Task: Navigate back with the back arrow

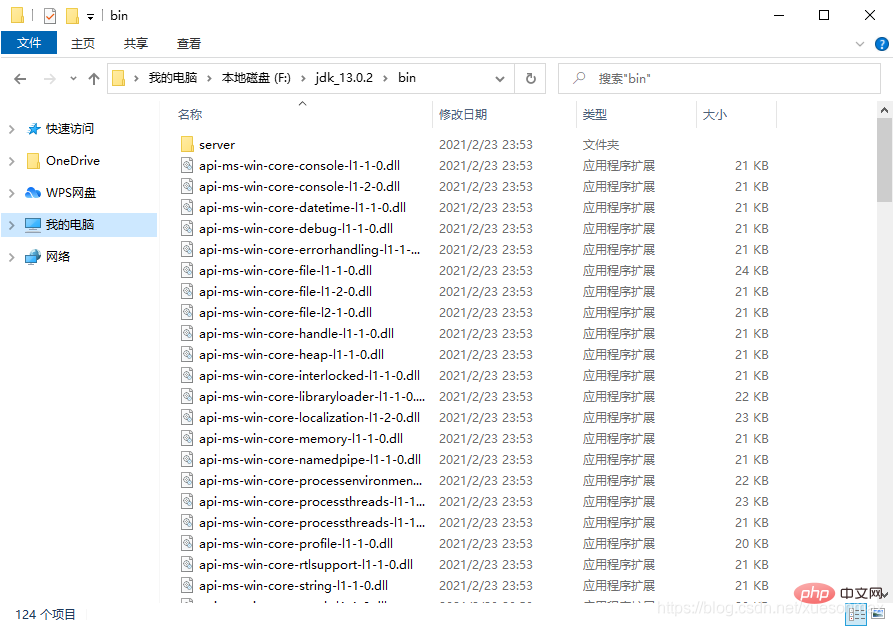Action: [21, 78]
